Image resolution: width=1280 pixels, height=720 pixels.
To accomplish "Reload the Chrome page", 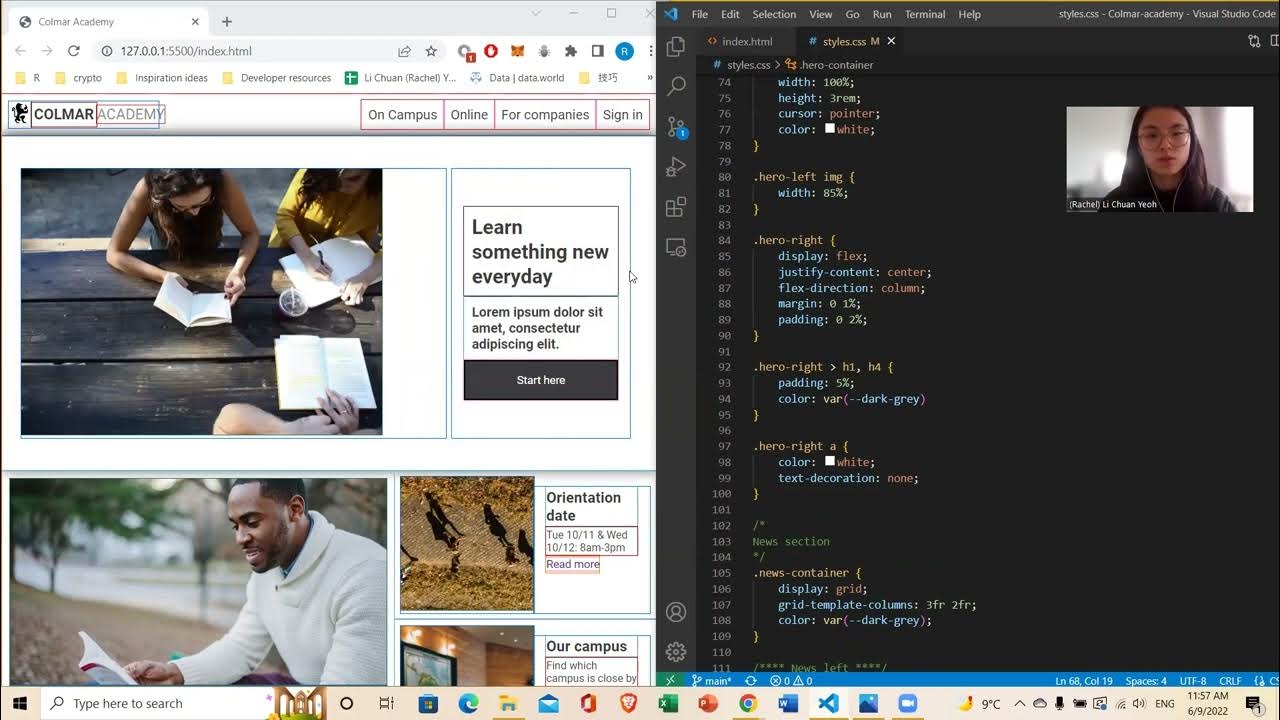I will pos(73,51).
